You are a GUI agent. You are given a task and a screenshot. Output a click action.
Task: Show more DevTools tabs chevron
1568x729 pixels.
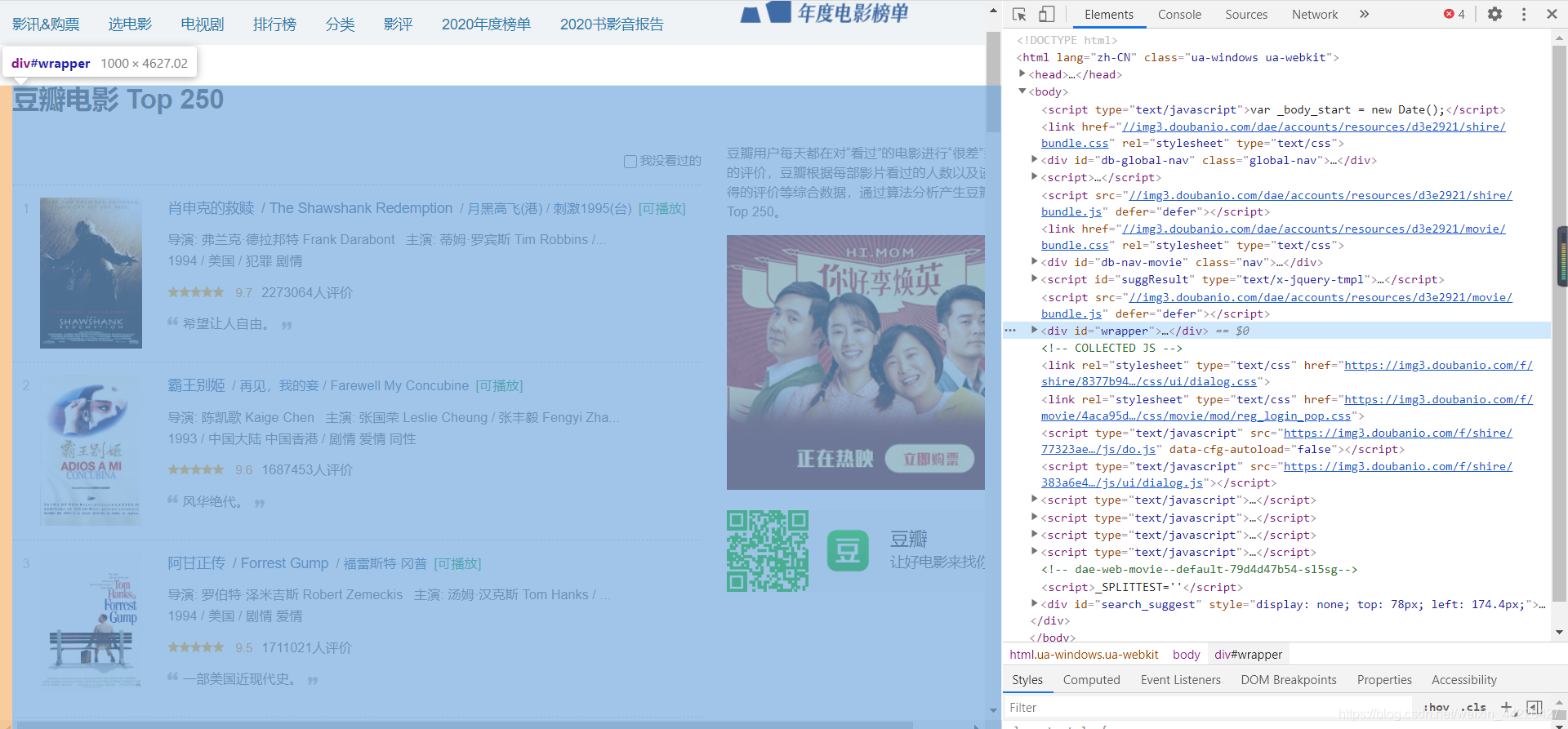coord(1364,14)
